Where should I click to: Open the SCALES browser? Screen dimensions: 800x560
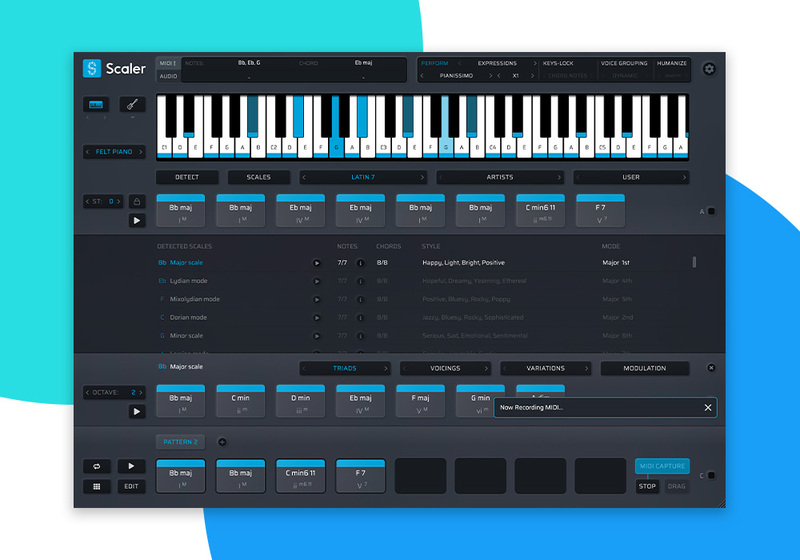click(259, 177)
